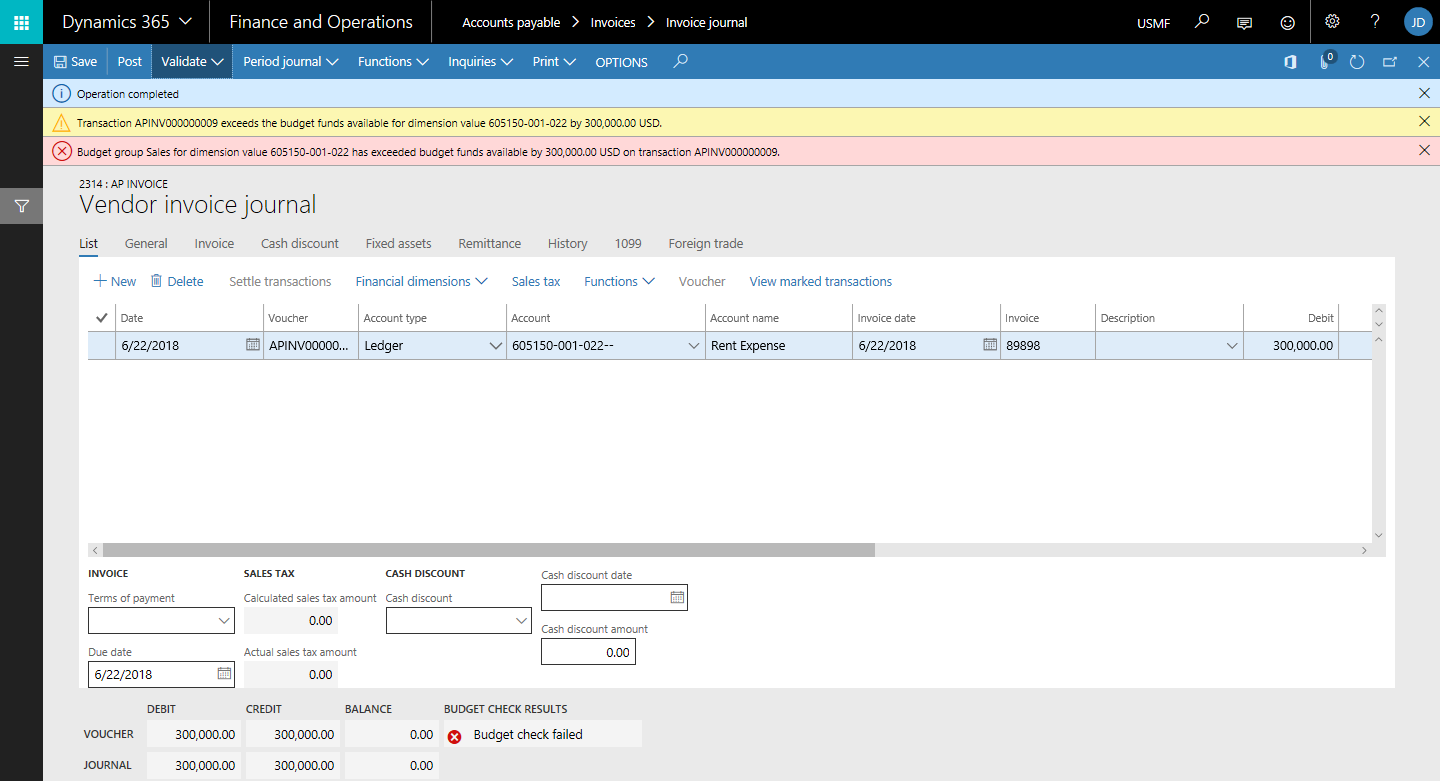
Task: Navigate to Accounts payable breadcrumb
Action: (511, 22)
